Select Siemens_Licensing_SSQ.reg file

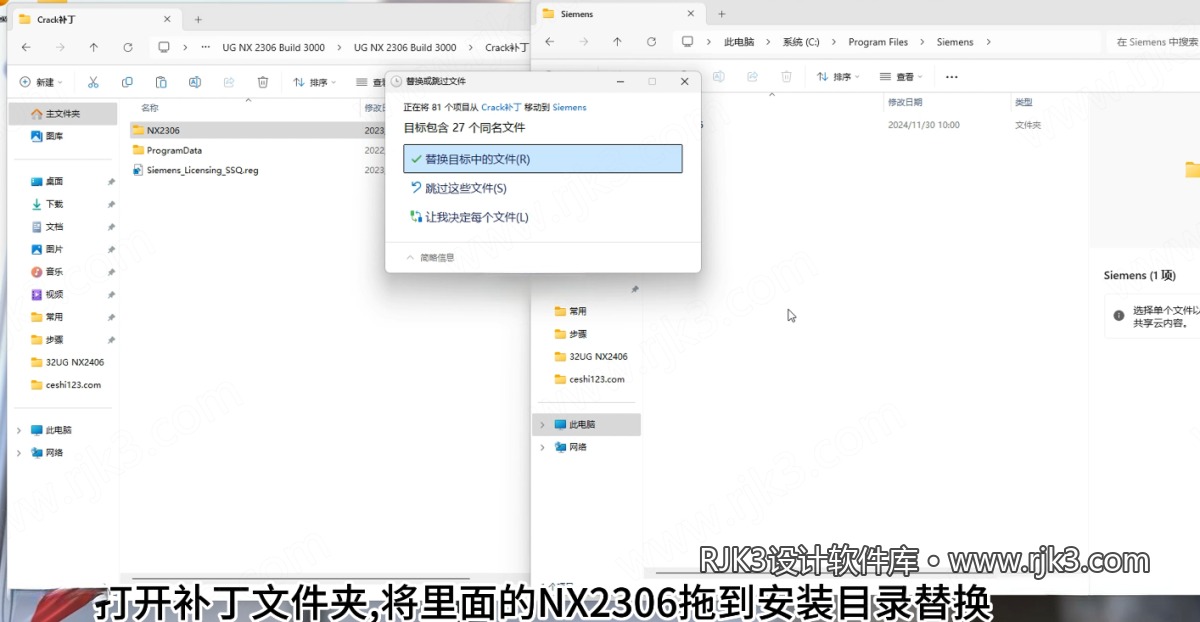[202, 170]
